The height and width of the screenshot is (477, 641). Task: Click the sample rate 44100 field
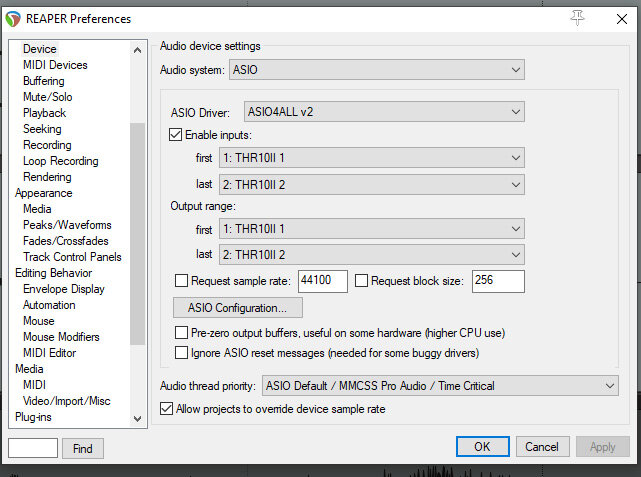tap(323, 281)
